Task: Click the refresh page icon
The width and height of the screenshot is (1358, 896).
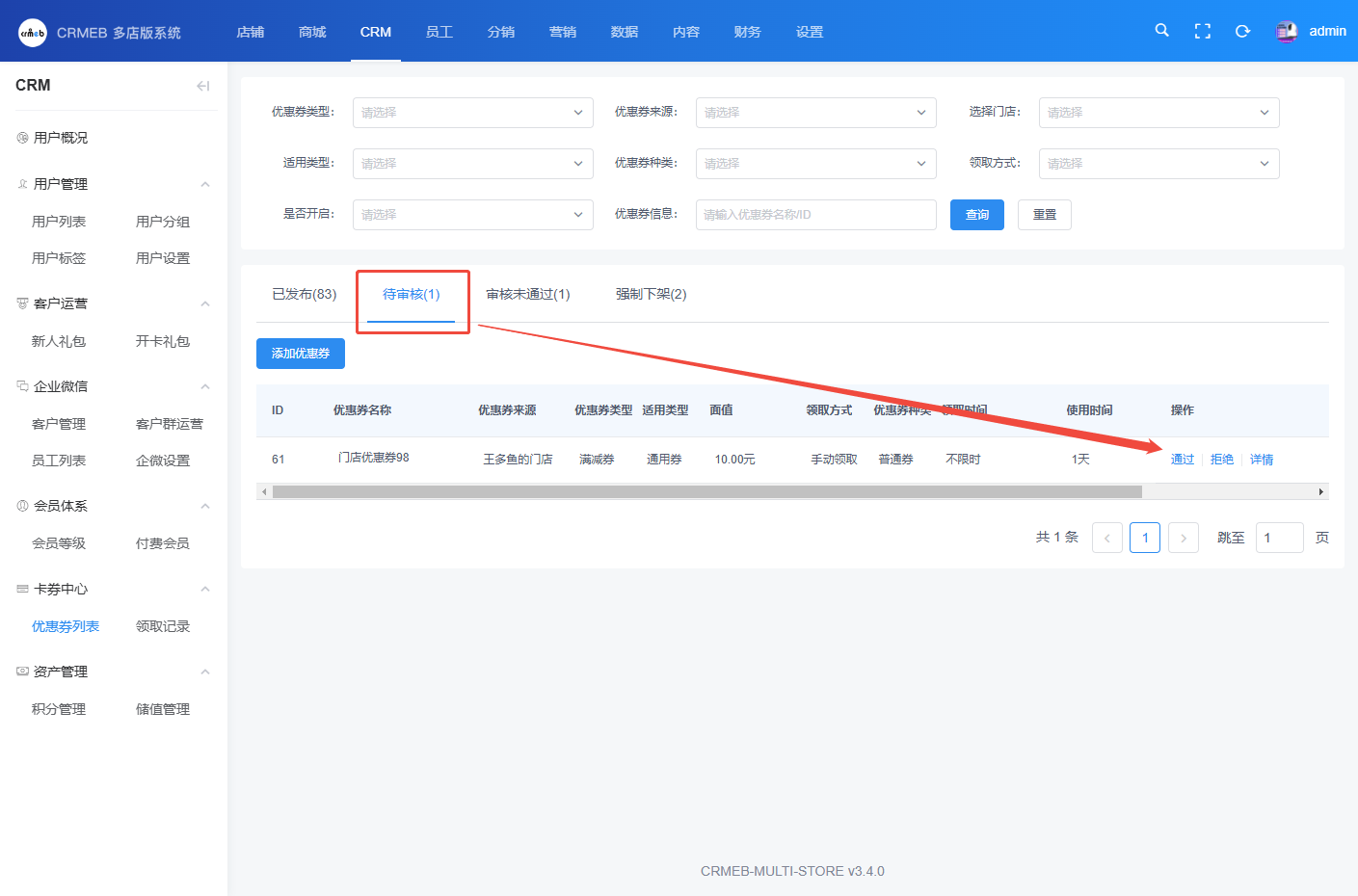Action: 1242,31
